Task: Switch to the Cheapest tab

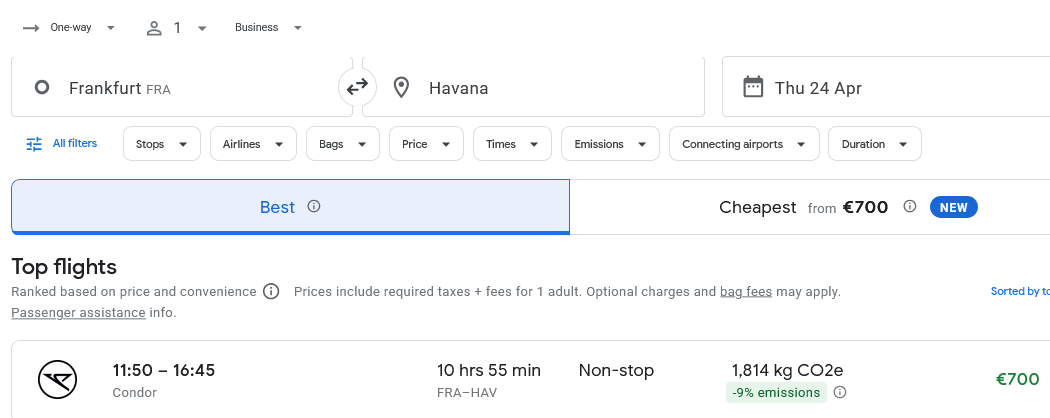Action: (x=808, y=207)
